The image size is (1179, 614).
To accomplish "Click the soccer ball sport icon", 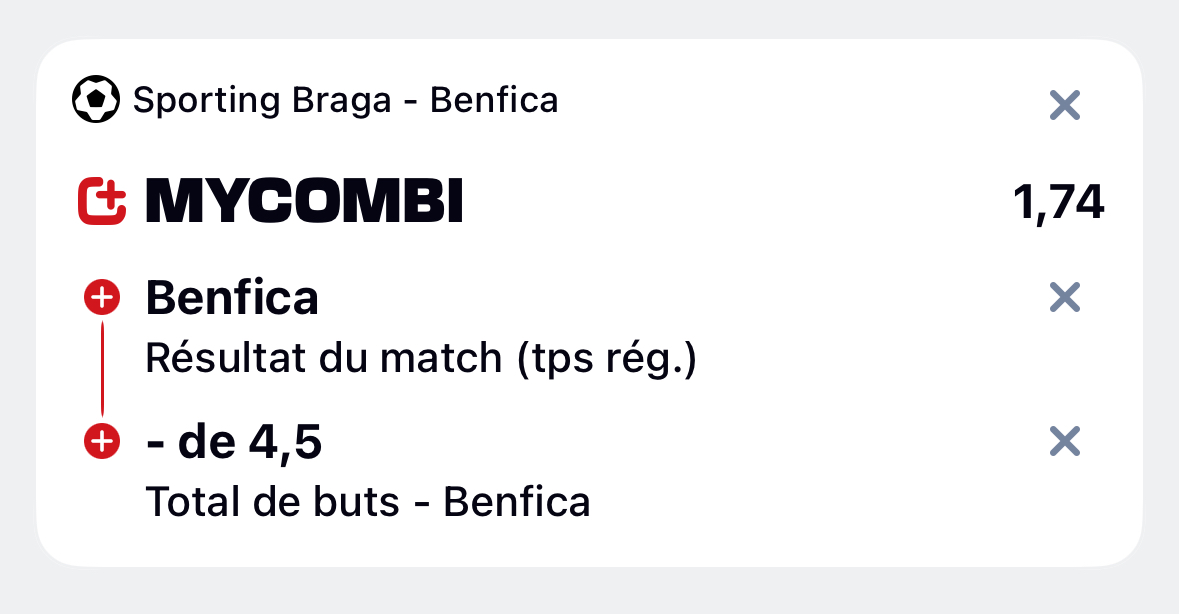I will tap(95, 99).
